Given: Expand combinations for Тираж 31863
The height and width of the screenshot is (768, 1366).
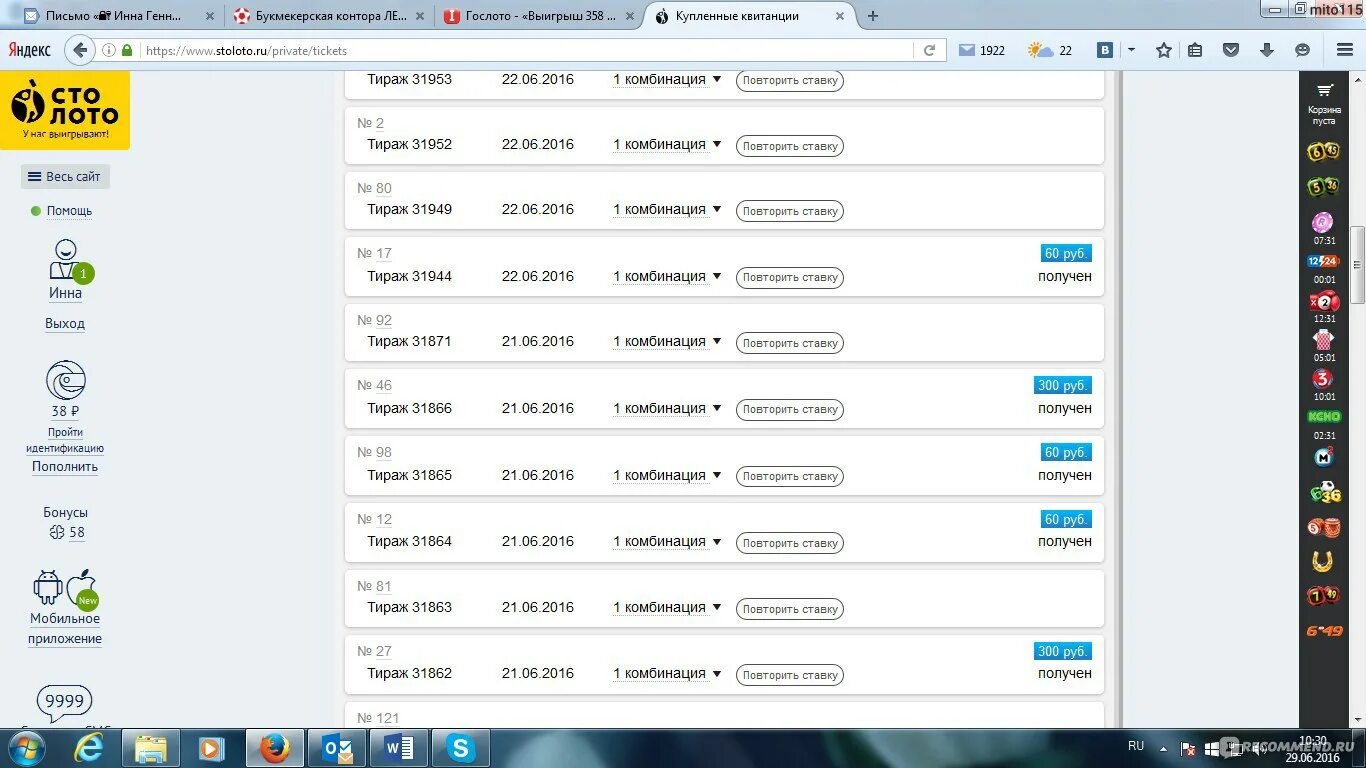Looking at the screenshot, I should tap(667, 607).
